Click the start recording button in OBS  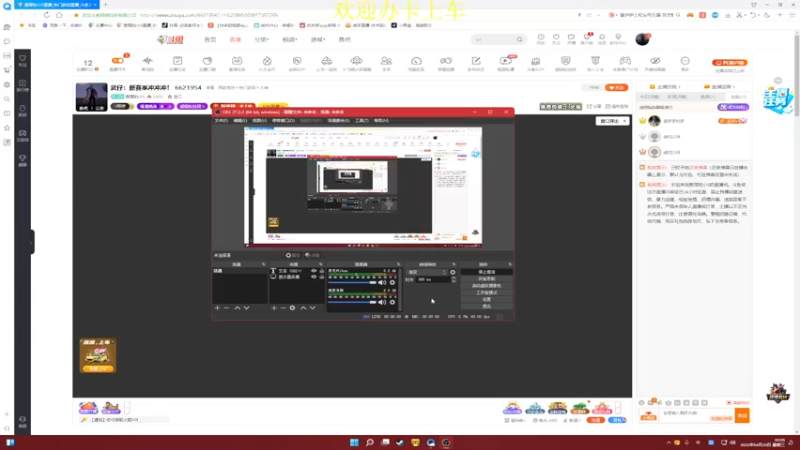pyautogui.click(x=486, y=279)
